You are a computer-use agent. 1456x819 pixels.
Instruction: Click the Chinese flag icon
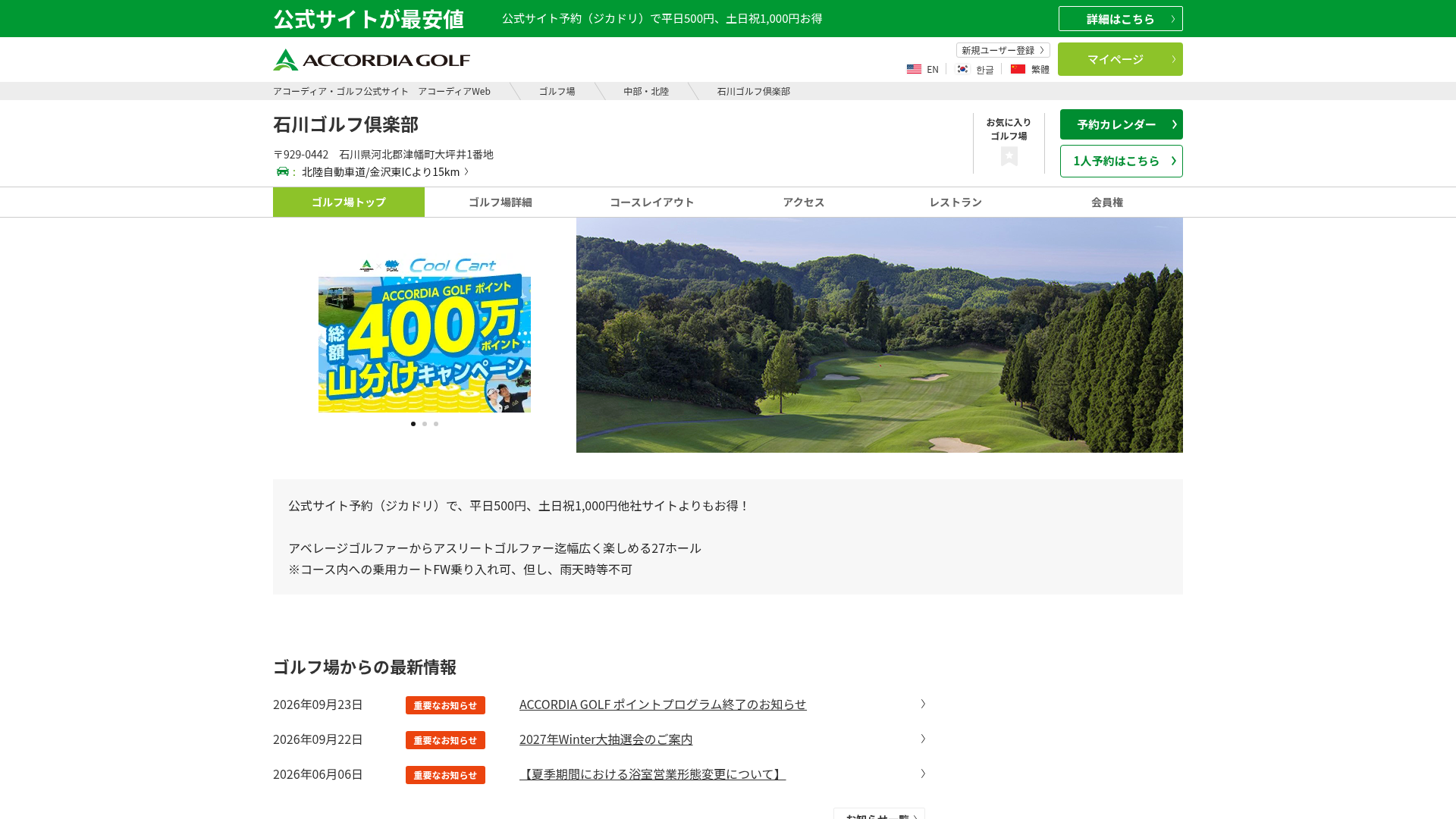pyautogui.click(x=1018, y=69)
